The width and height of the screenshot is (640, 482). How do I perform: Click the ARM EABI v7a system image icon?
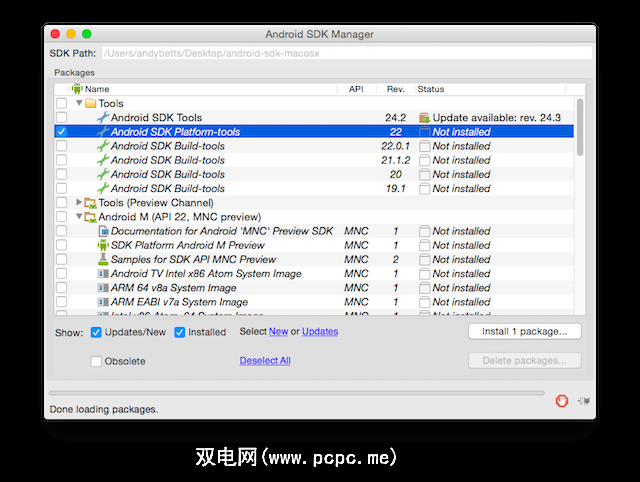[x=103, y=302]
